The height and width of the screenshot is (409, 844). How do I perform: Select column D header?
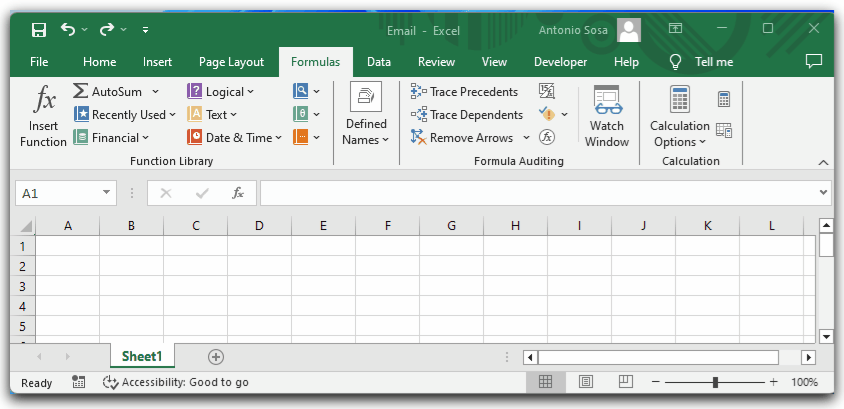(x=259, y=226)
